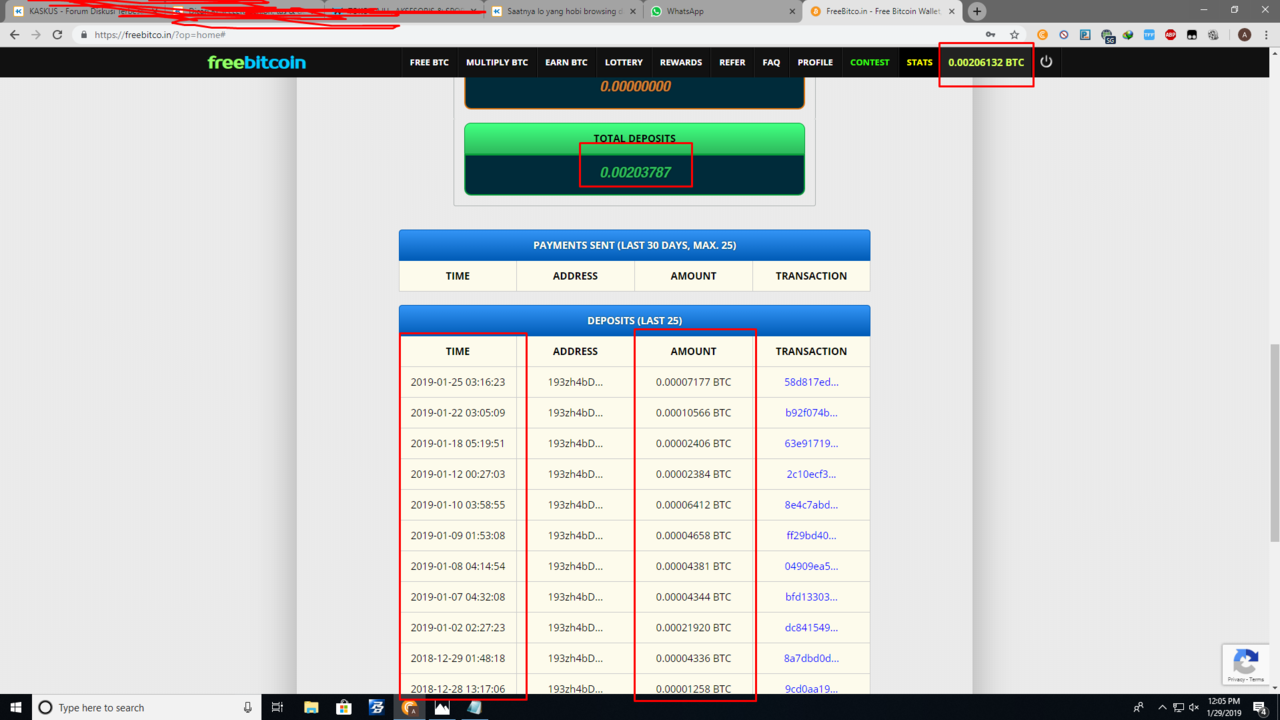Open Microsoft Store from the taskbar

point(343,707)
